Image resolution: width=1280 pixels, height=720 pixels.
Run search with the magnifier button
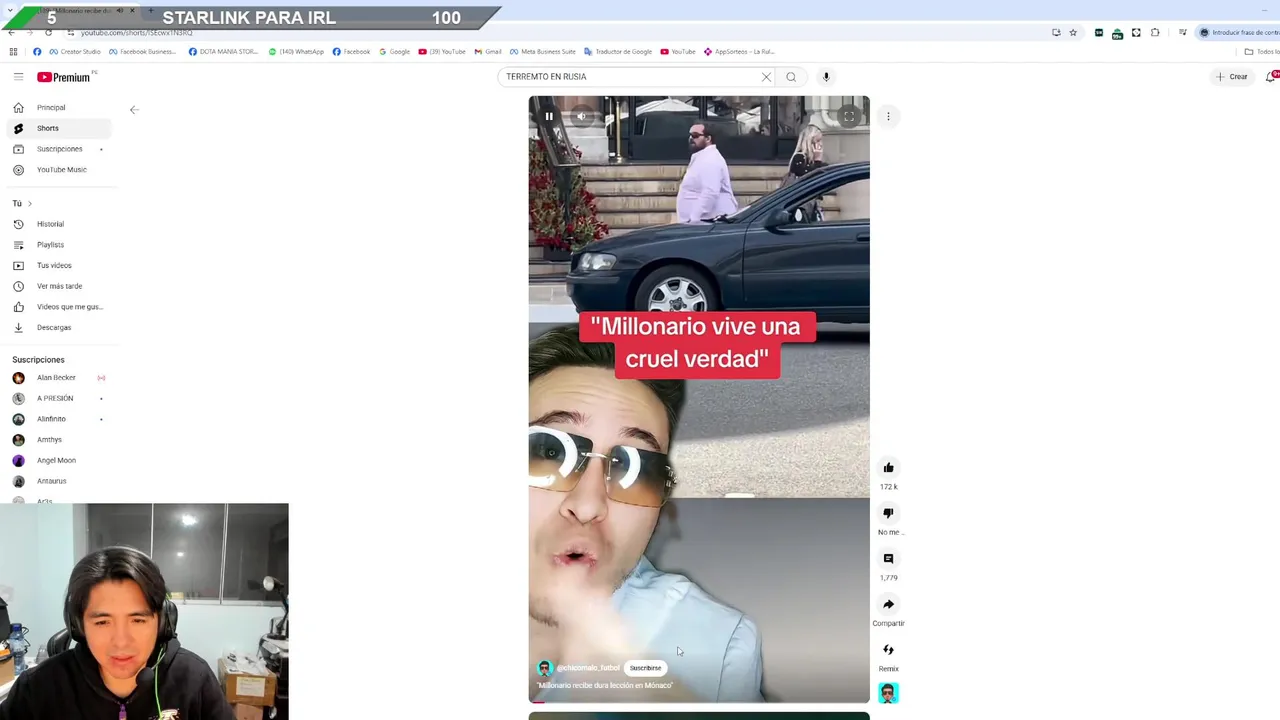pos(791,77)
